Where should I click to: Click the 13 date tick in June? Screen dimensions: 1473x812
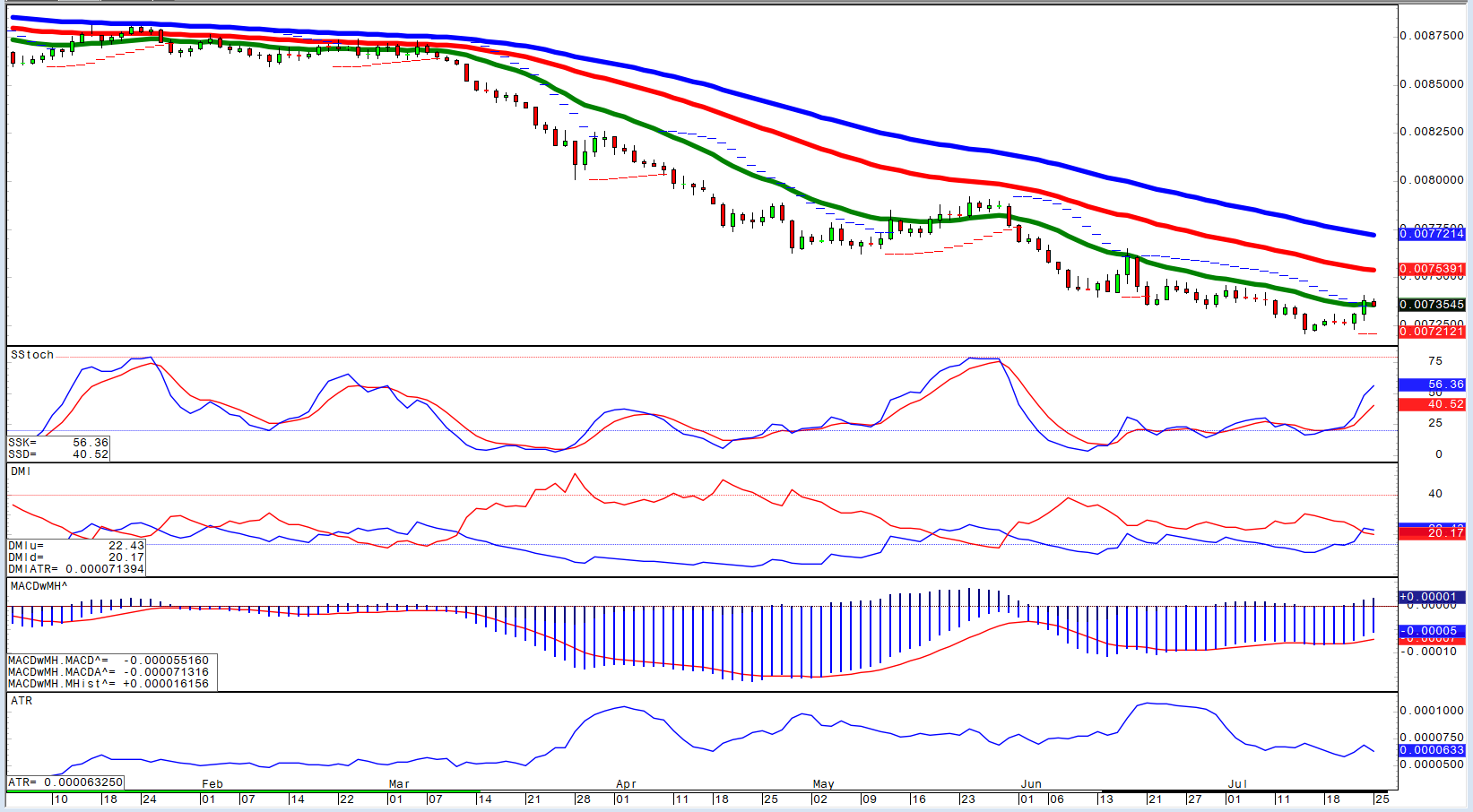(x=1106, y=799)
